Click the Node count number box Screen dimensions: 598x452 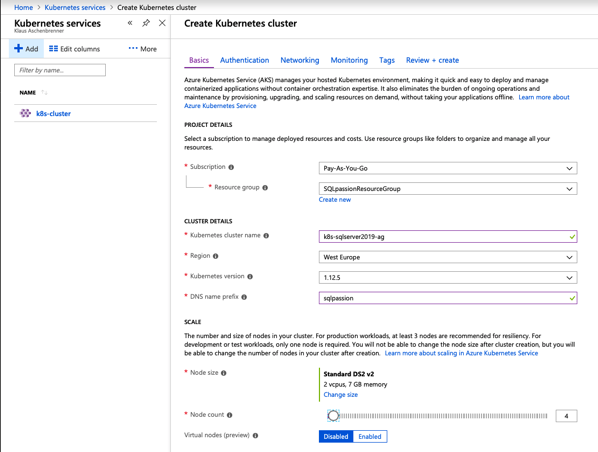click(566, 416)
